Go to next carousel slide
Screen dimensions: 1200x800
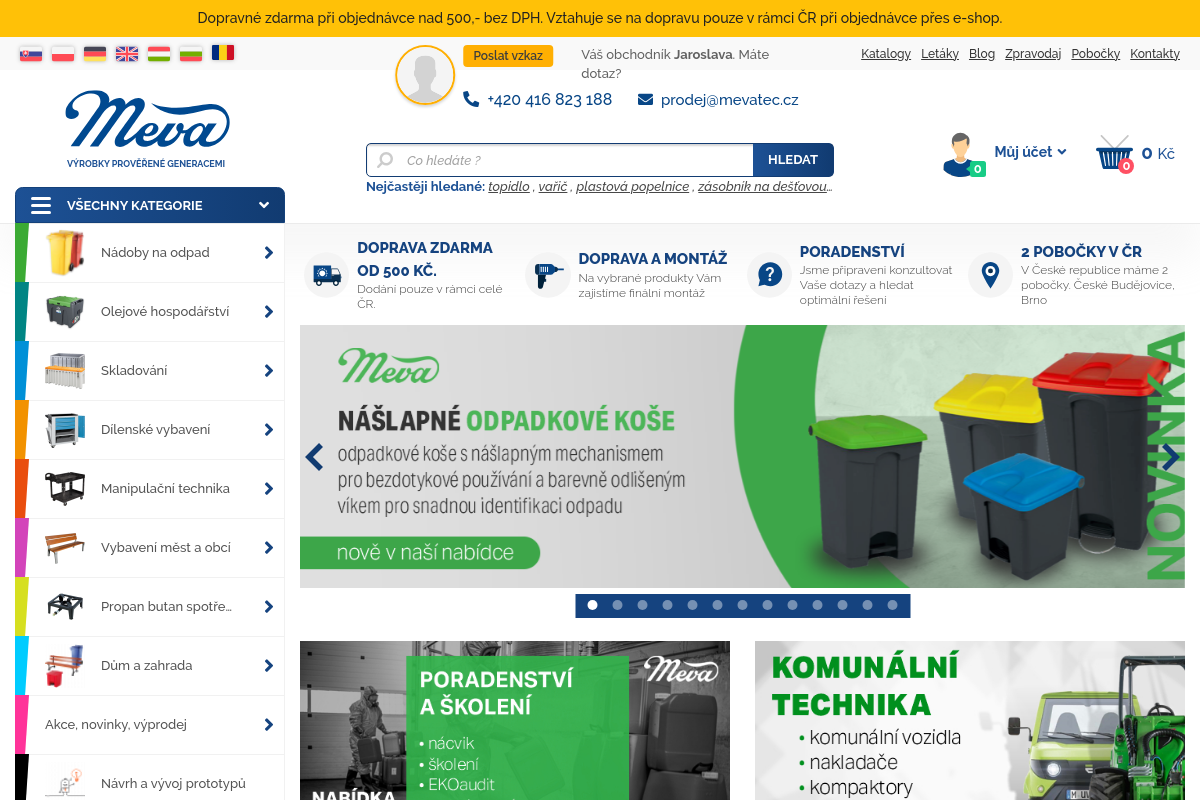(1170, 457)
